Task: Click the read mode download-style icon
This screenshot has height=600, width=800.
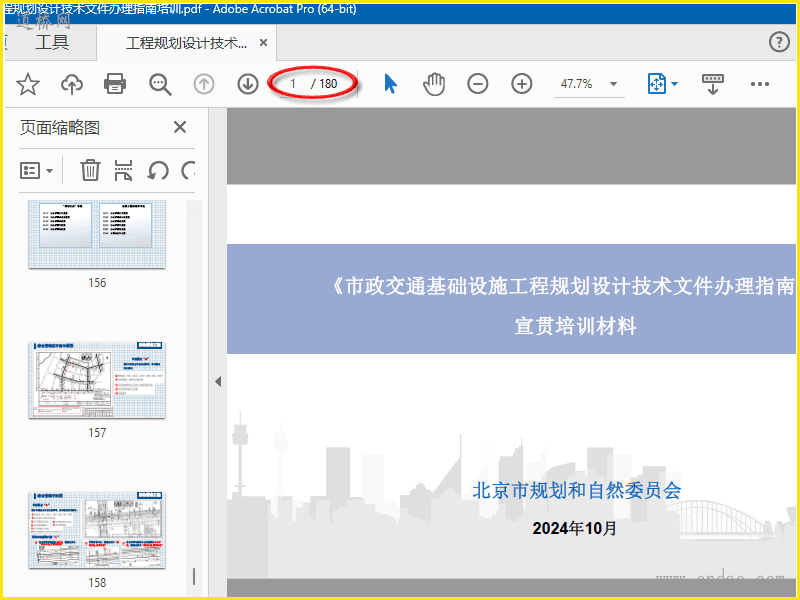Action: [x=713, y=84]
